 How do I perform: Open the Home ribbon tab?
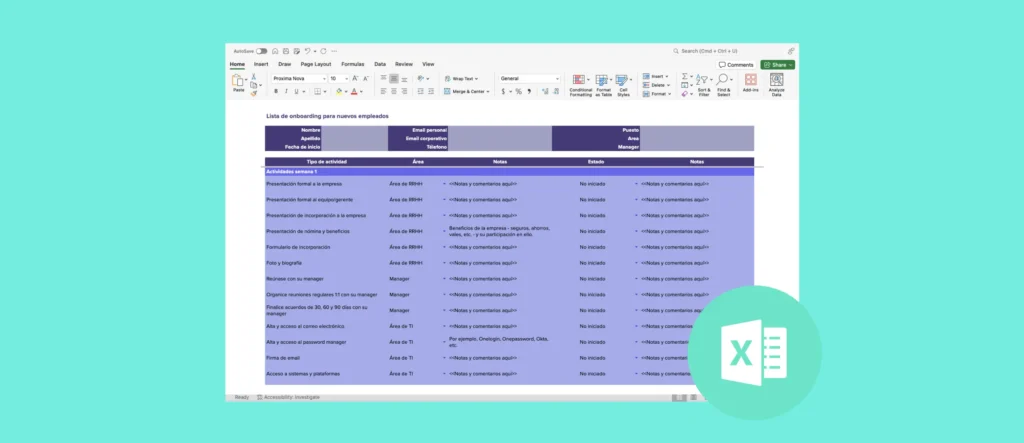[x=237, y=64]
